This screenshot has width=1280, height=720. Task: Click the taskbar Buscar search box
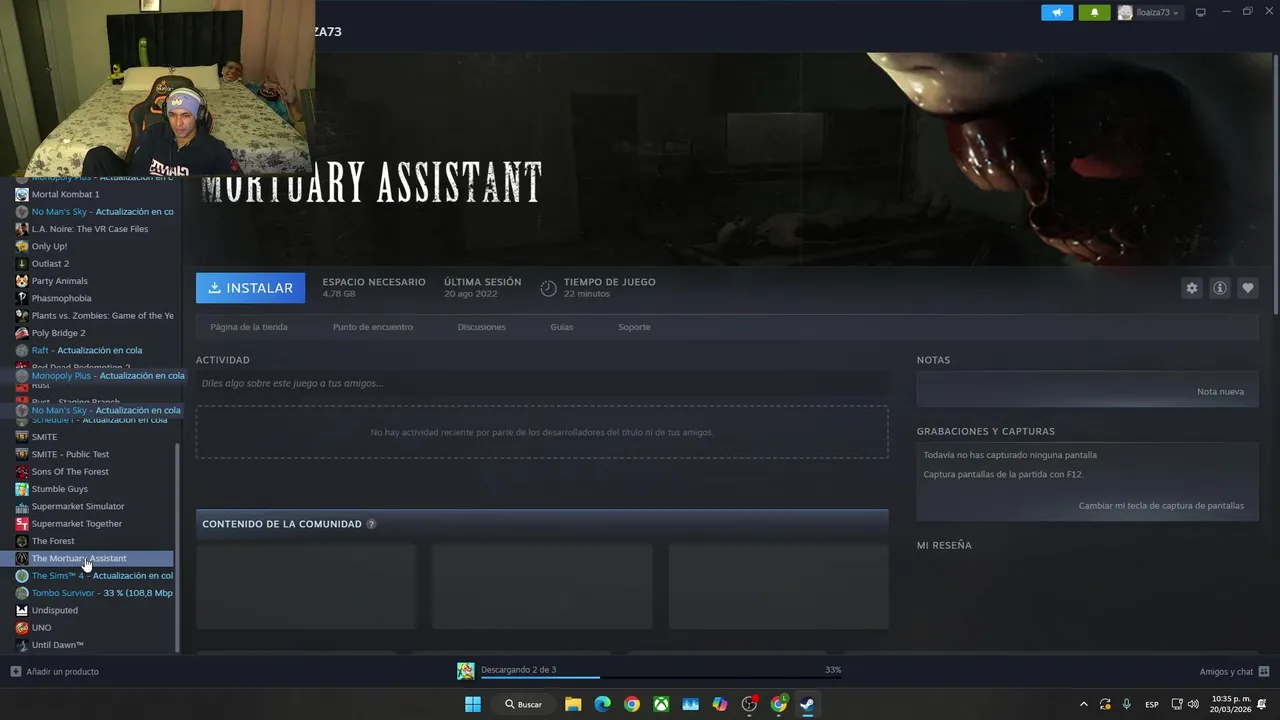click(x=524, y=704)
